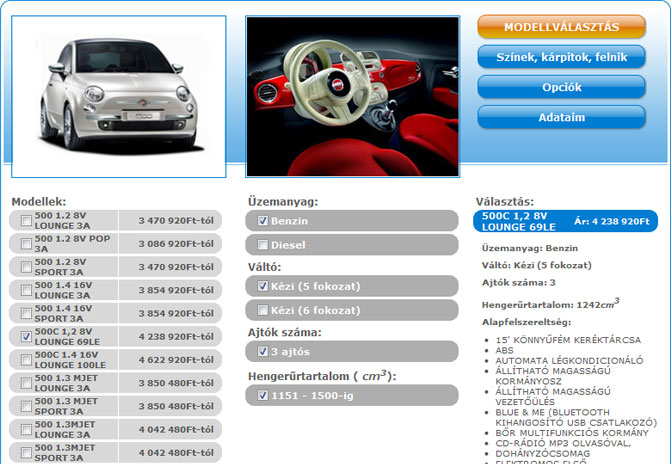Click the 3 470 920Ft-tól price of LOUNGE 3A 1.2
The image size is (671, 464).
click(x=176, y=220)
